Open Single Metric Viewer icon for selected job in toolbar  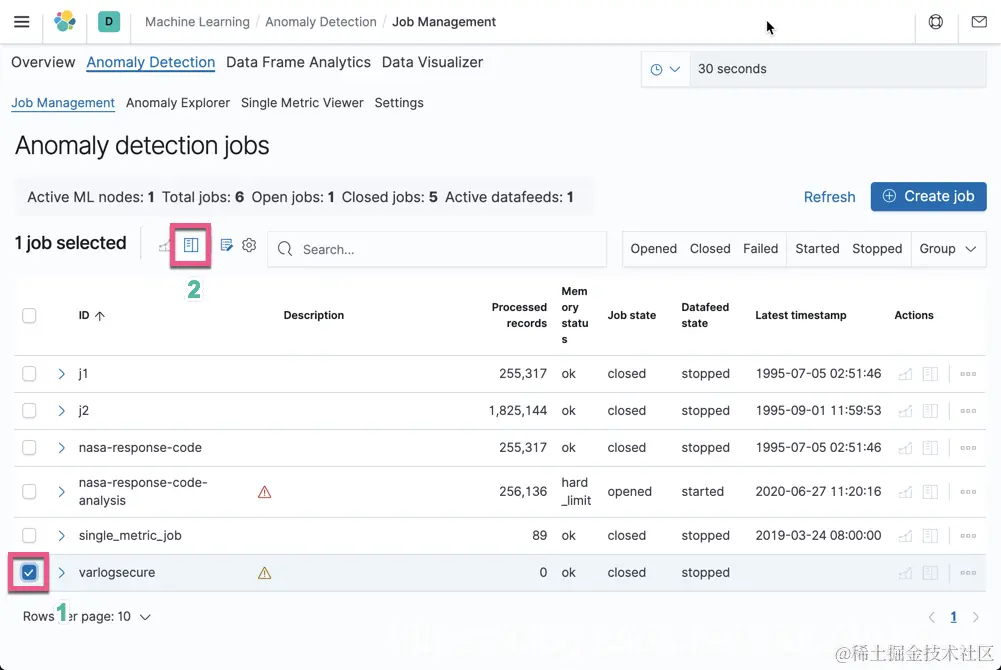pyautogui.click(x=164, y=246)
